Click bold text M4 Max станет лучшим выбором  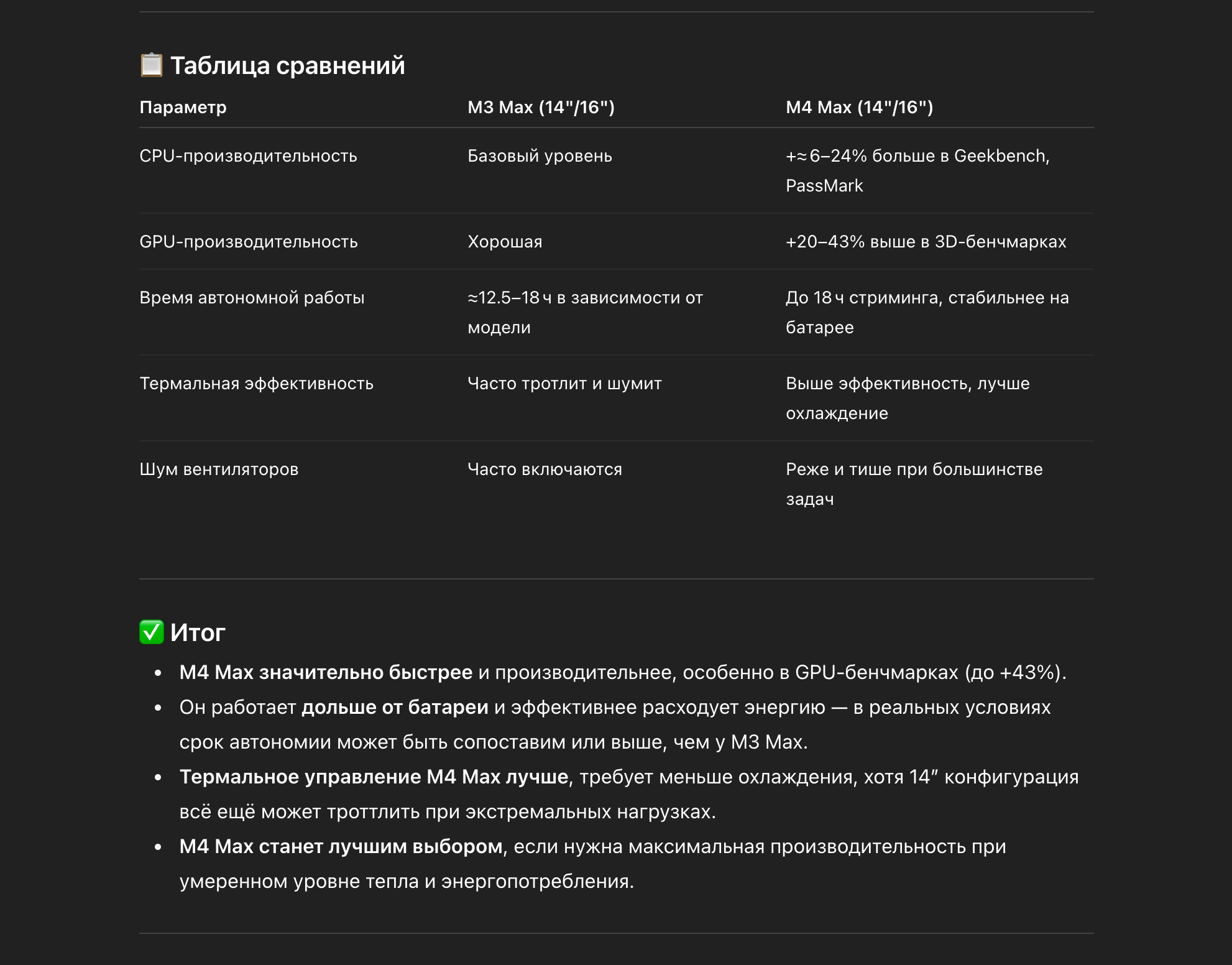tap(341, 846)
